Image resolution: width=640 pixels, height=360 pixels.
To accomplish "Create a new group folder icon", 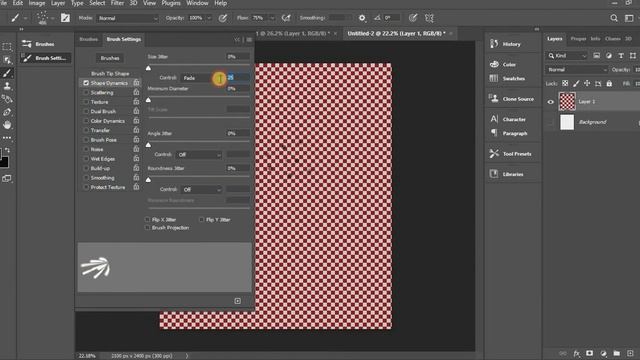I will click(617, 353).
